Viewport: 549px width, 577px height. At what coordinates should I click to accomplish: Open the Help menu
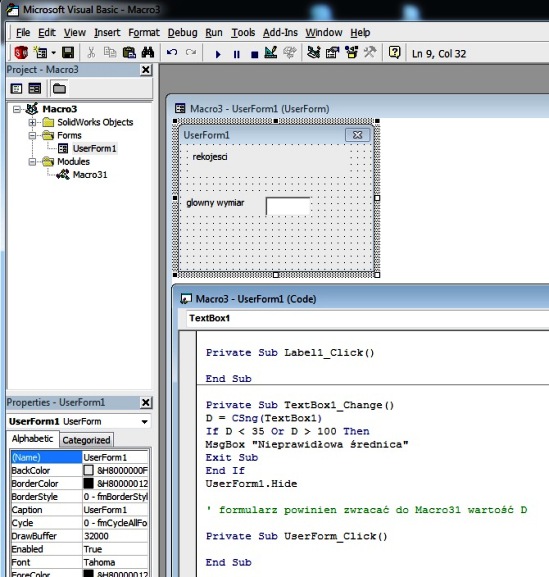point(360,33)
